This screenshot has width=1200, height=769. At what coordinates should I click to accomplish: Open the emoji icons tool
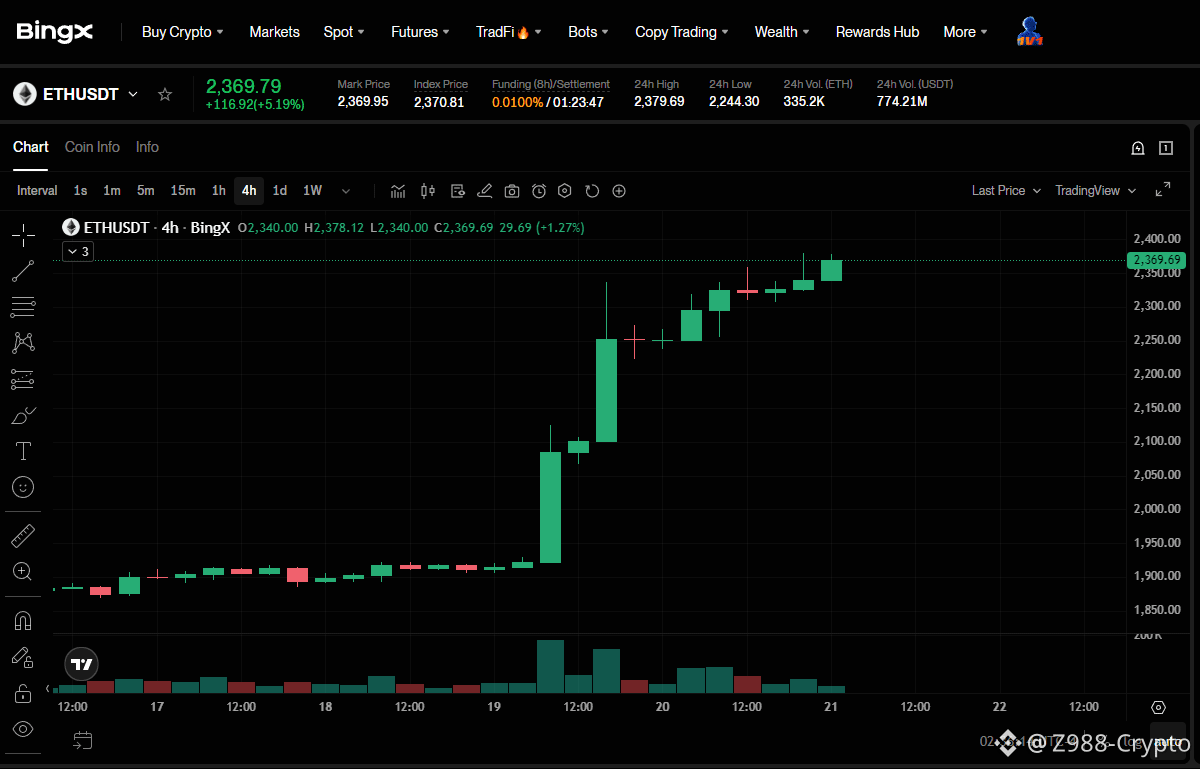pyautogui.click(x=23, y=487)
